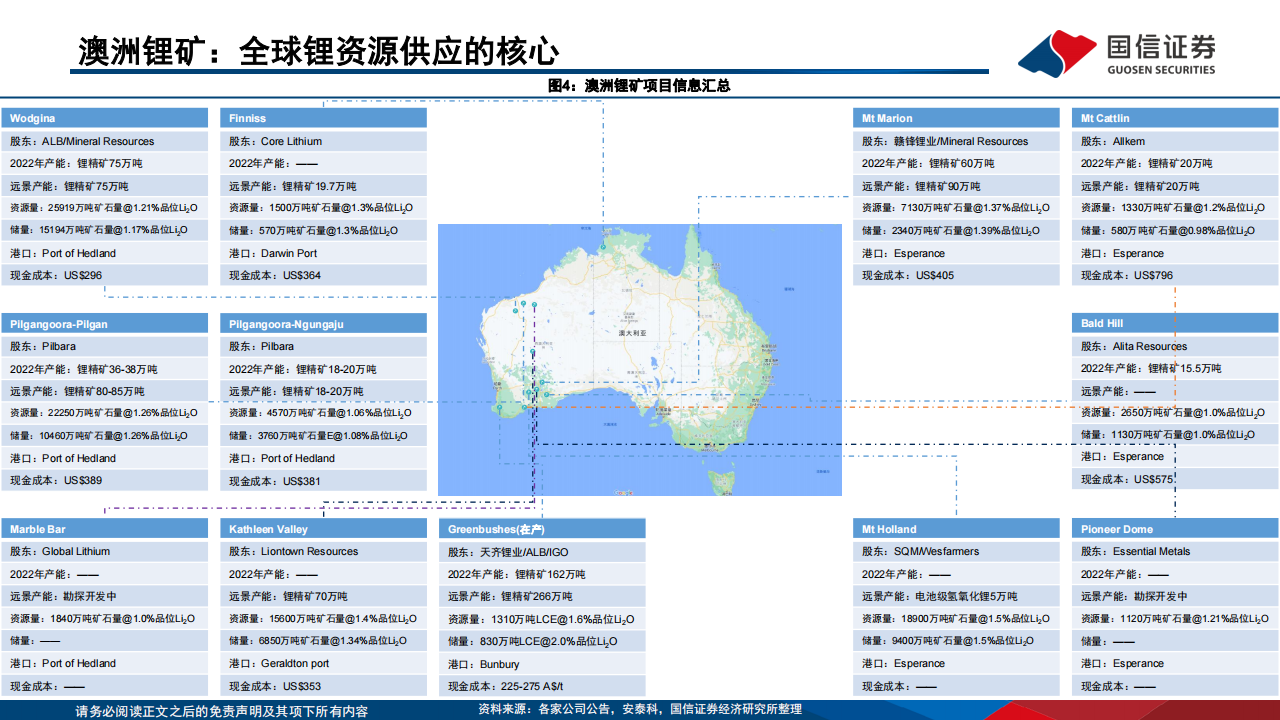Screen dimensions: 1280x720
Task: Click the Guosen Securities logo icon
Action: [x=1056, y=52]
